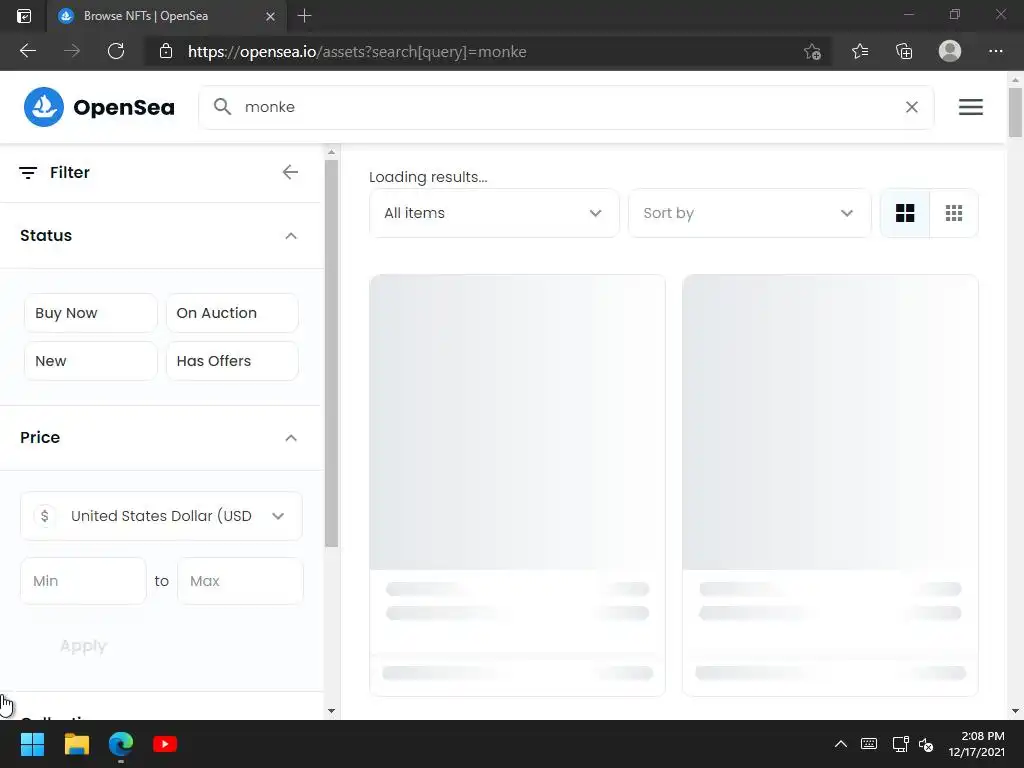Open the browser profile avatar
Screen dimensions: 1024x768
tap(950, 51)
